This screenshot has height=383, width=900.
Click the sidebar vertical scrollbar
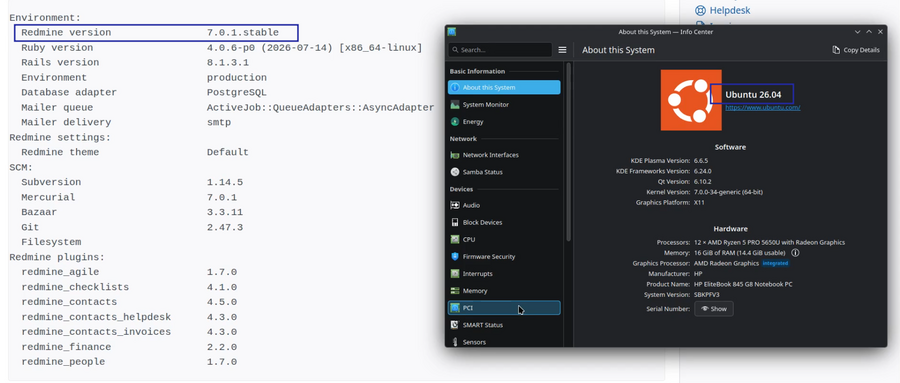click(x=569, y=152)
